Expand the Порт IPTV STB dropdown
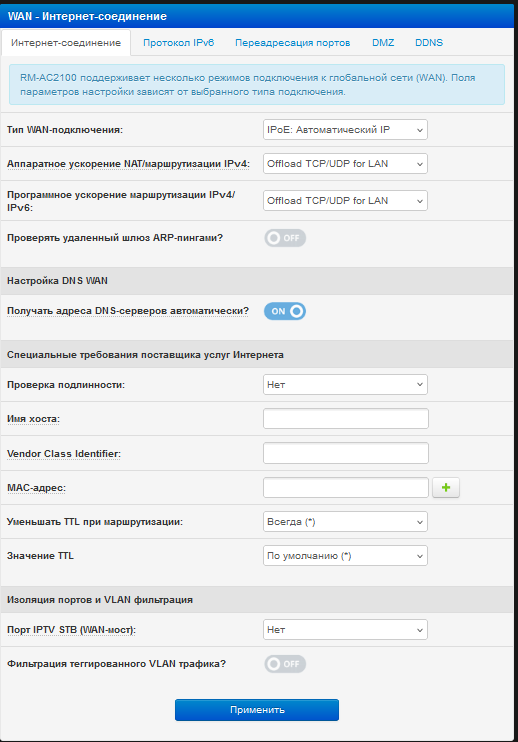The height and width of the screenshot is (742, 518). [345, 630]
